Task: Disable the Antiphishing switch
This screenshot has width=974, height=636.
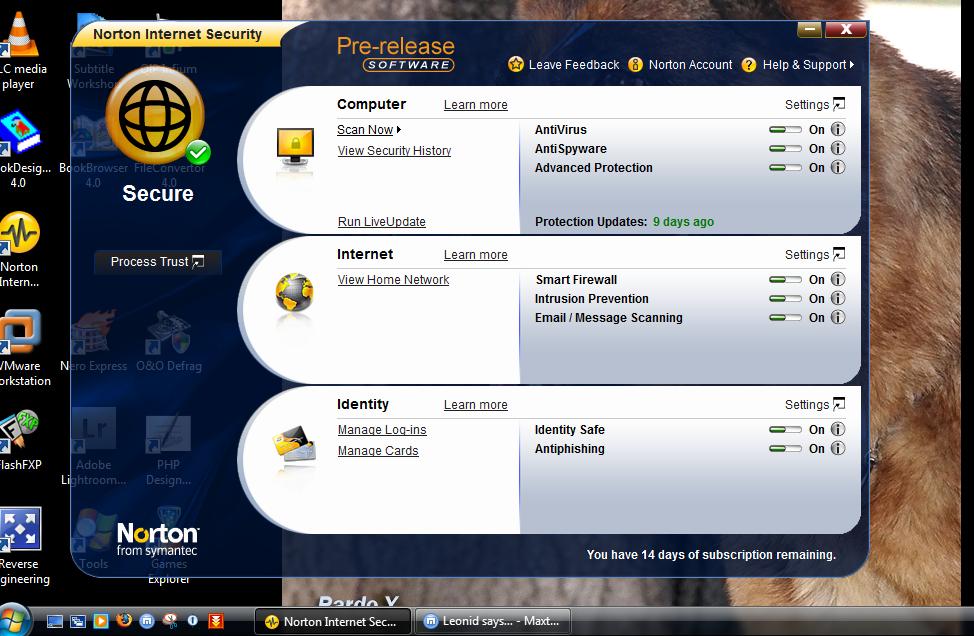Action: click(785, 448)
